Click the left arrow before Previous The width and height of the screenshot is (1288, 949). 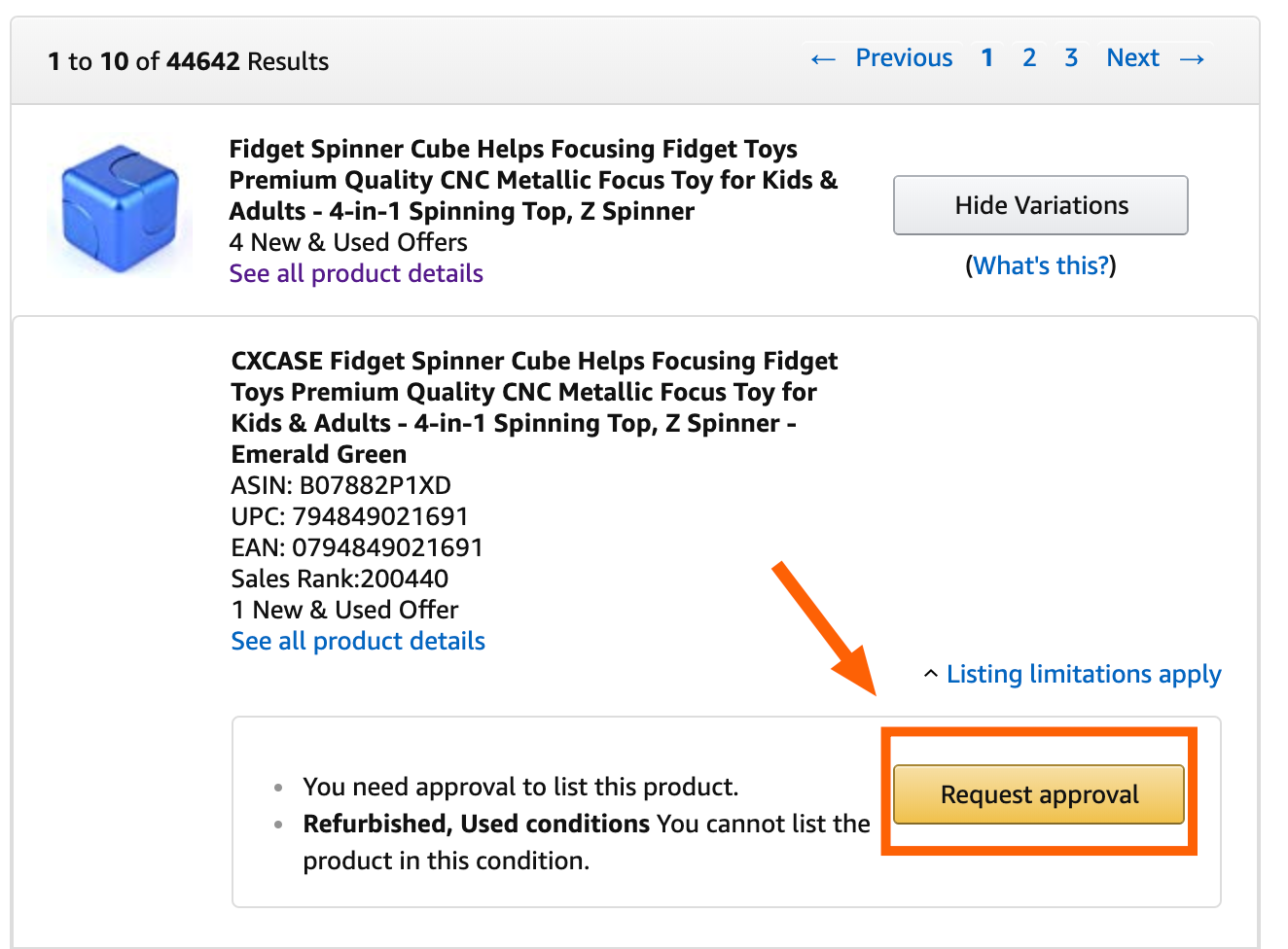823,59
